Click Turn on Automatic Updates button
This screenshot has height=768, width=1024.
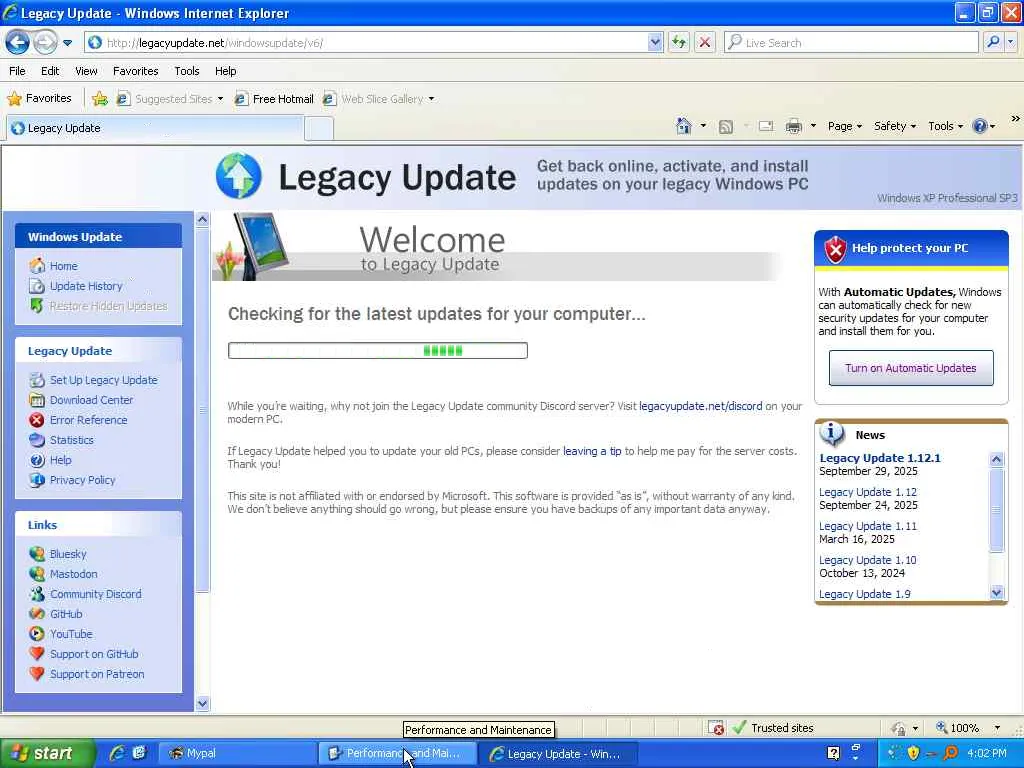click(x=911, y=368)
